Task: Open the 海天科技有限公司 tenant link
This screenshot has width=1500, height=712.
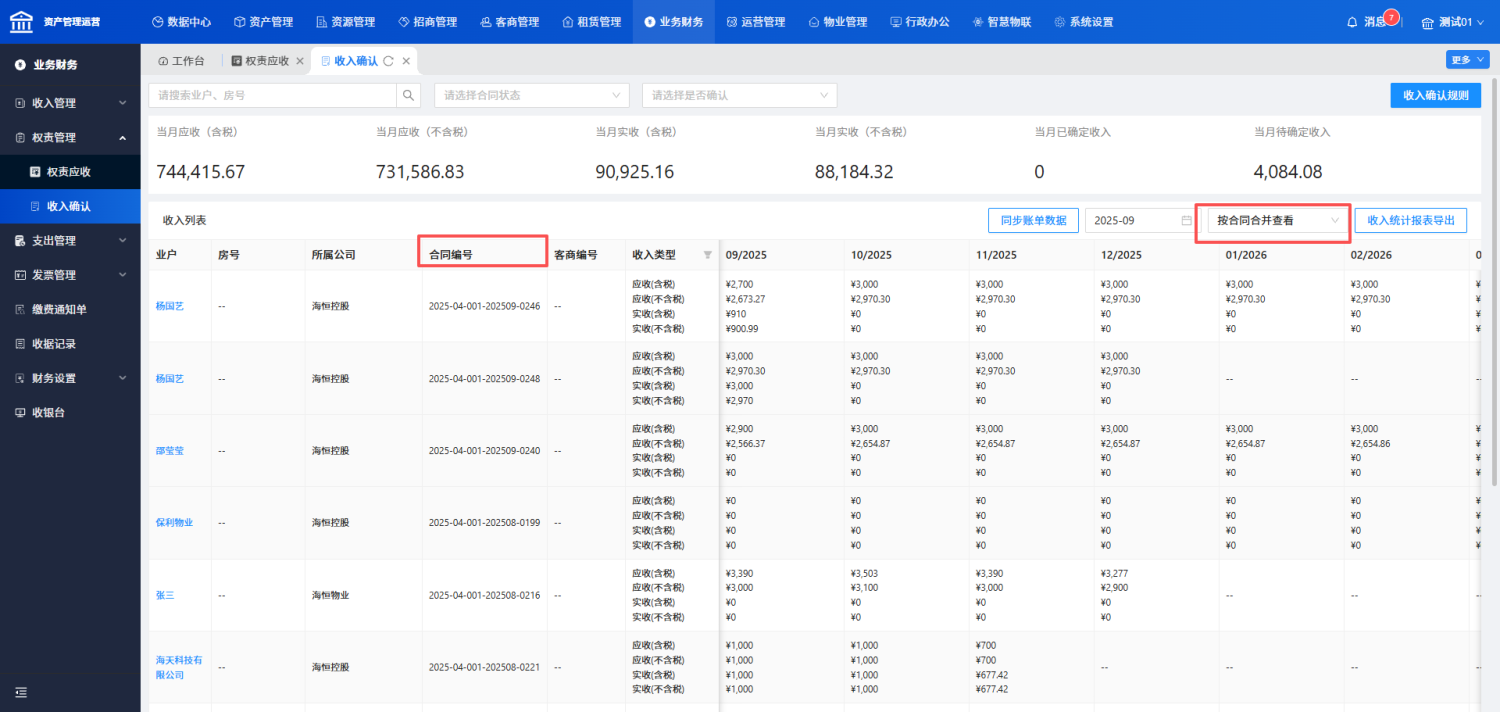Action: (x=179, y=667)
